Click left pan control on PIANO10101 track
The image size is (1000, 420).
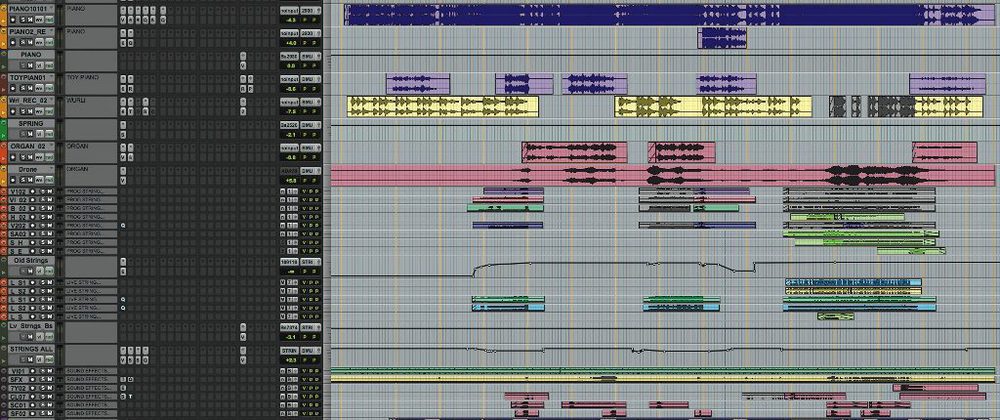(x=304, y=20)
